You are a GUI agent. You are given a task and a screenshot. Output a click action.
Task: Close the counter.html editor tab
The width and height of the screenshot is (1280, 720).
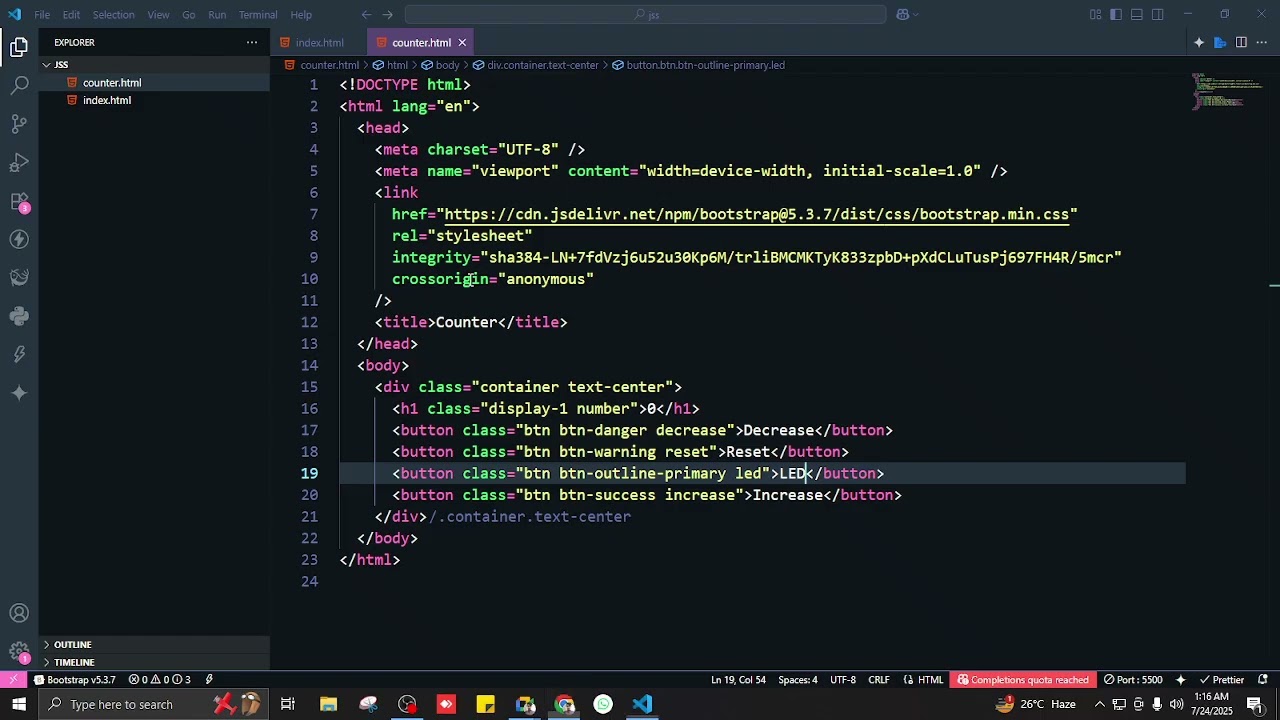click(x=462, y=43)
